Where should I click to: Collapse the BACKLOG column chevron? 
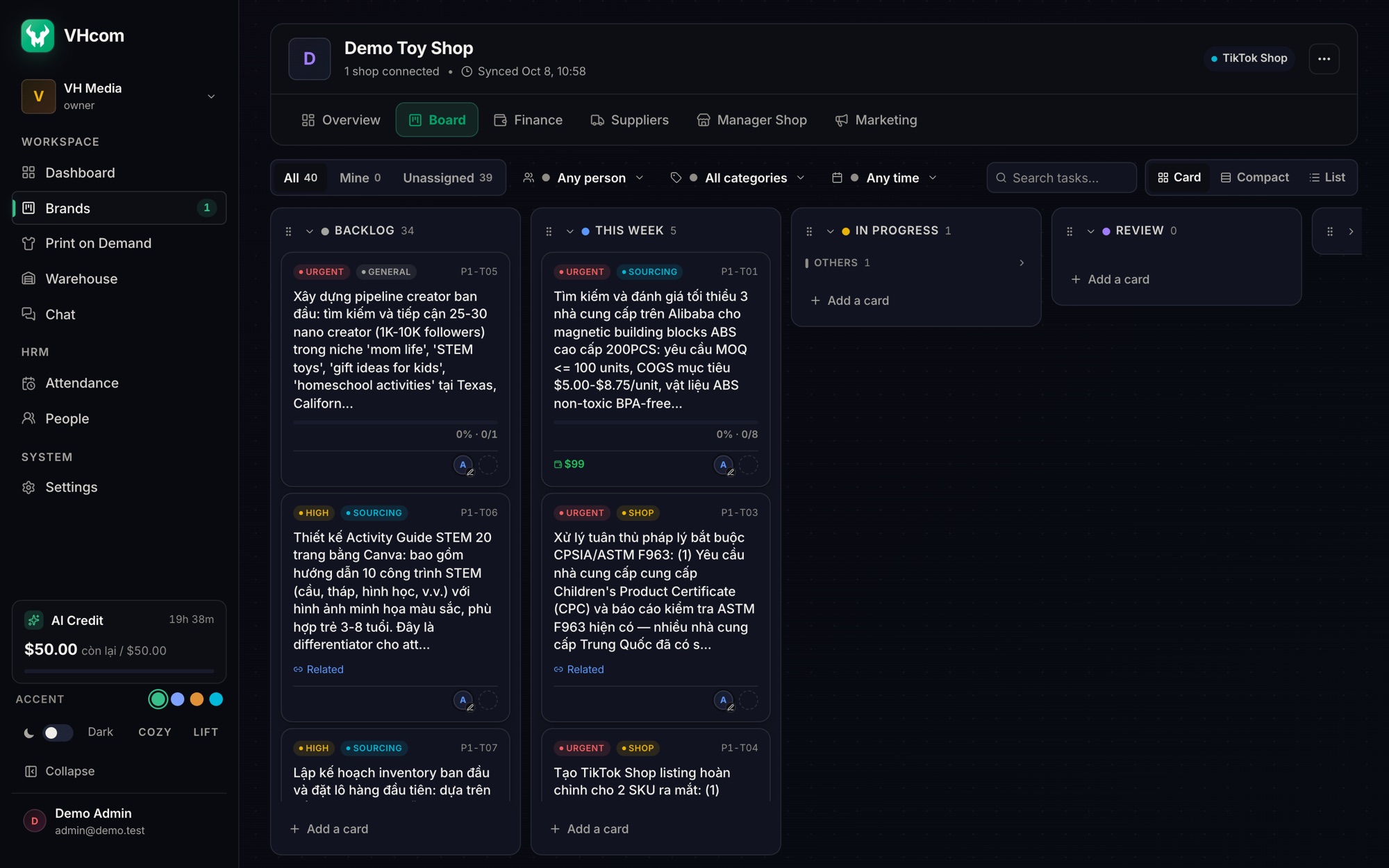309,231
